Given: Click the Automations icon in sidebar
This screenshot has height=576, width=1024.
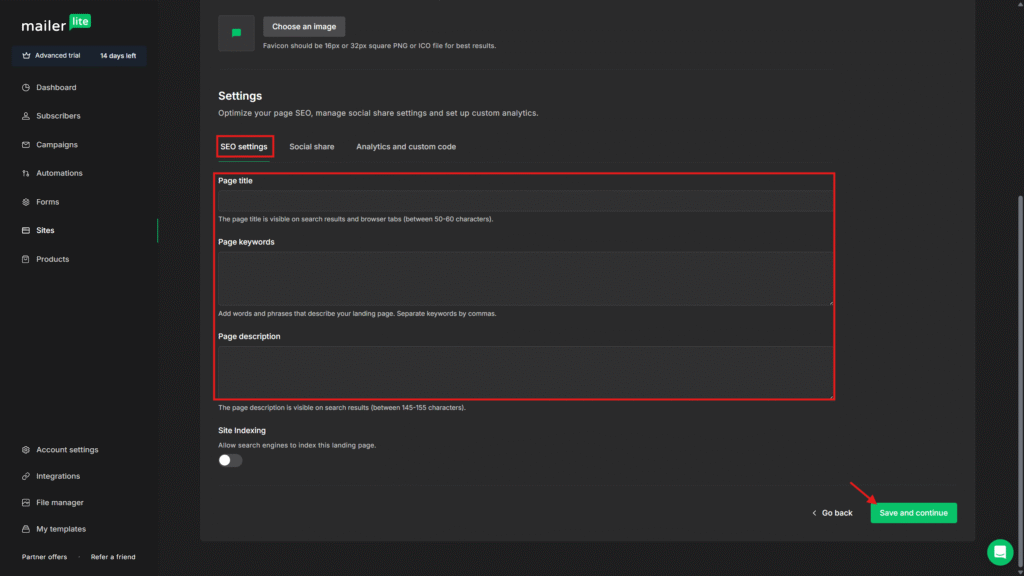Looking at the screenshot, I should point(26,173).
